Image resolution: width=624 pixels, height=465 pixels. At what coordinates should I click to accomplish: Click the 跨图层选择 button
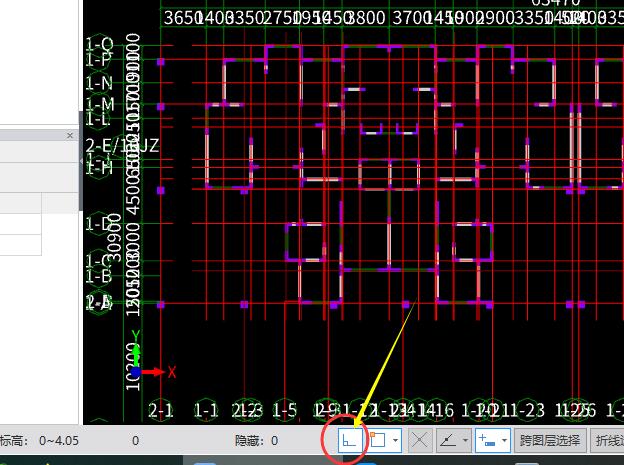(x=550, y=440)
